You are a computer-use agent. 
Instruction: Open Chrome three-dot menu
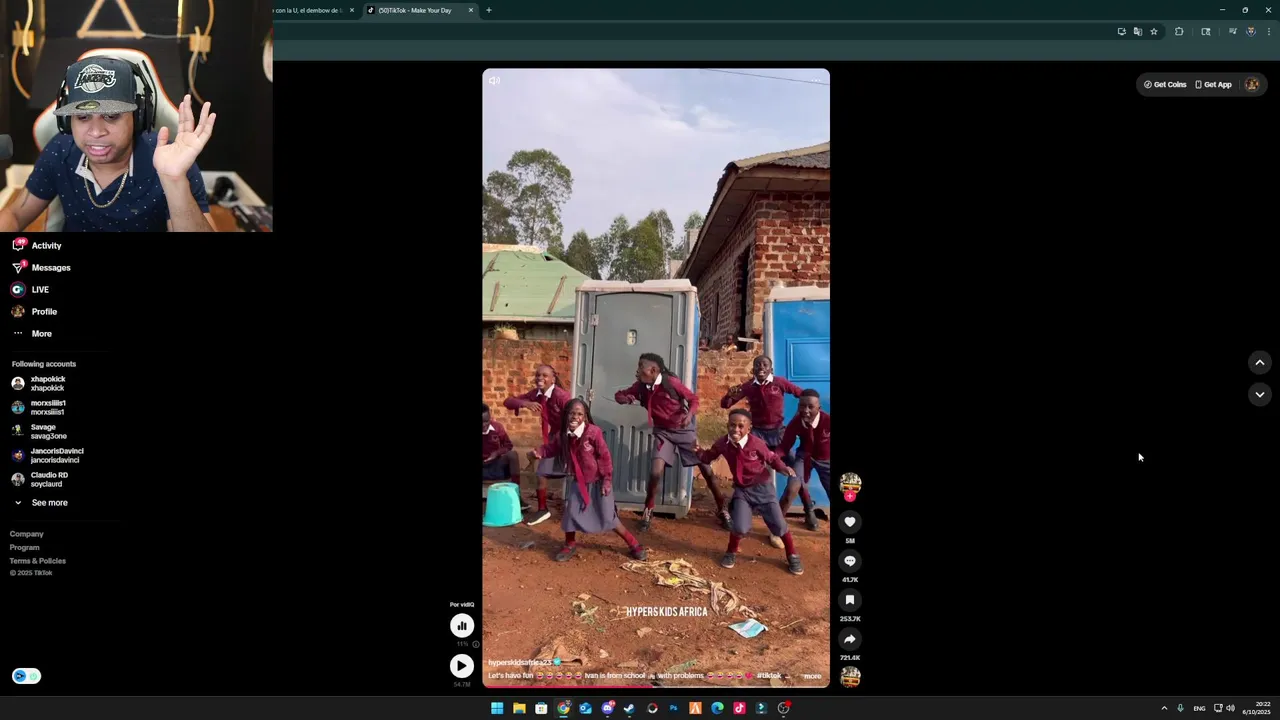(1269, 31)
